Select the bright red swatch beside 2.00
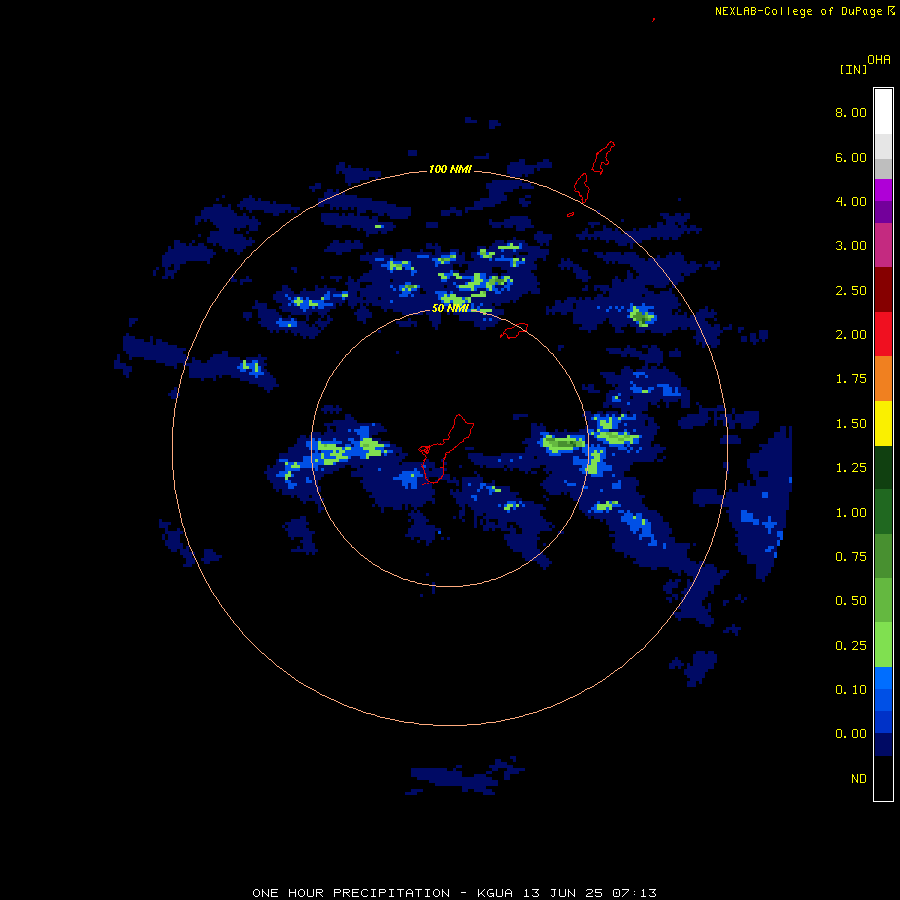Image resolution: width=900 pixels, height=900 pixels. [883, 334]
